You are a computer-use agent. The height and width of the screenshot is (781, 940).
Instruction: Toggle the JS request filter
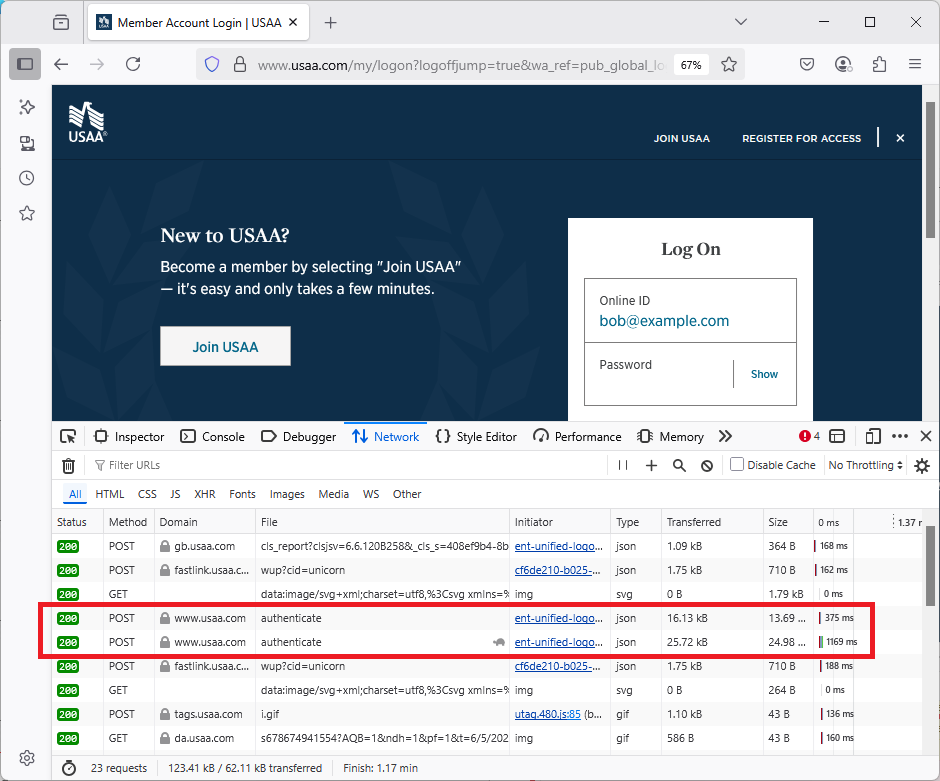(x=175, y=494)
